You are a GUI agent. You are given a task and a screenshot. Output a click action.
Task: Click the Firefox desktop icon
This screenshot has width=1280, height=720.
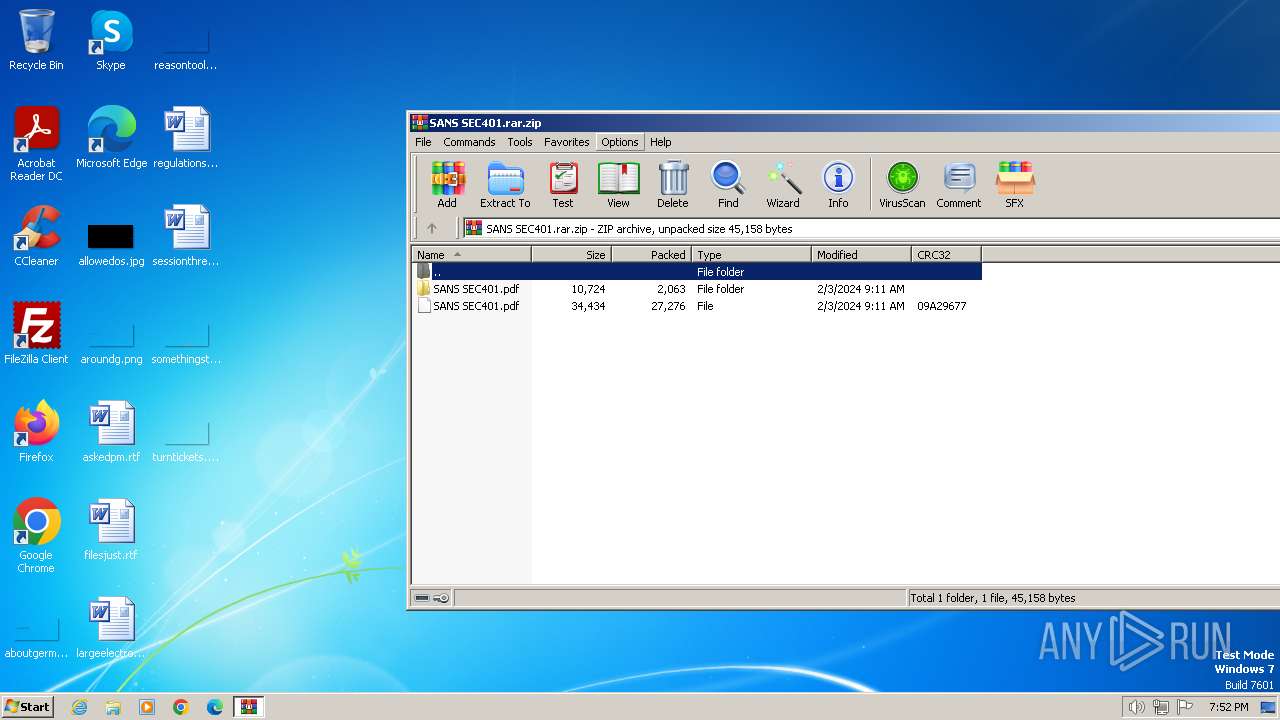click(x=36, y=432)
